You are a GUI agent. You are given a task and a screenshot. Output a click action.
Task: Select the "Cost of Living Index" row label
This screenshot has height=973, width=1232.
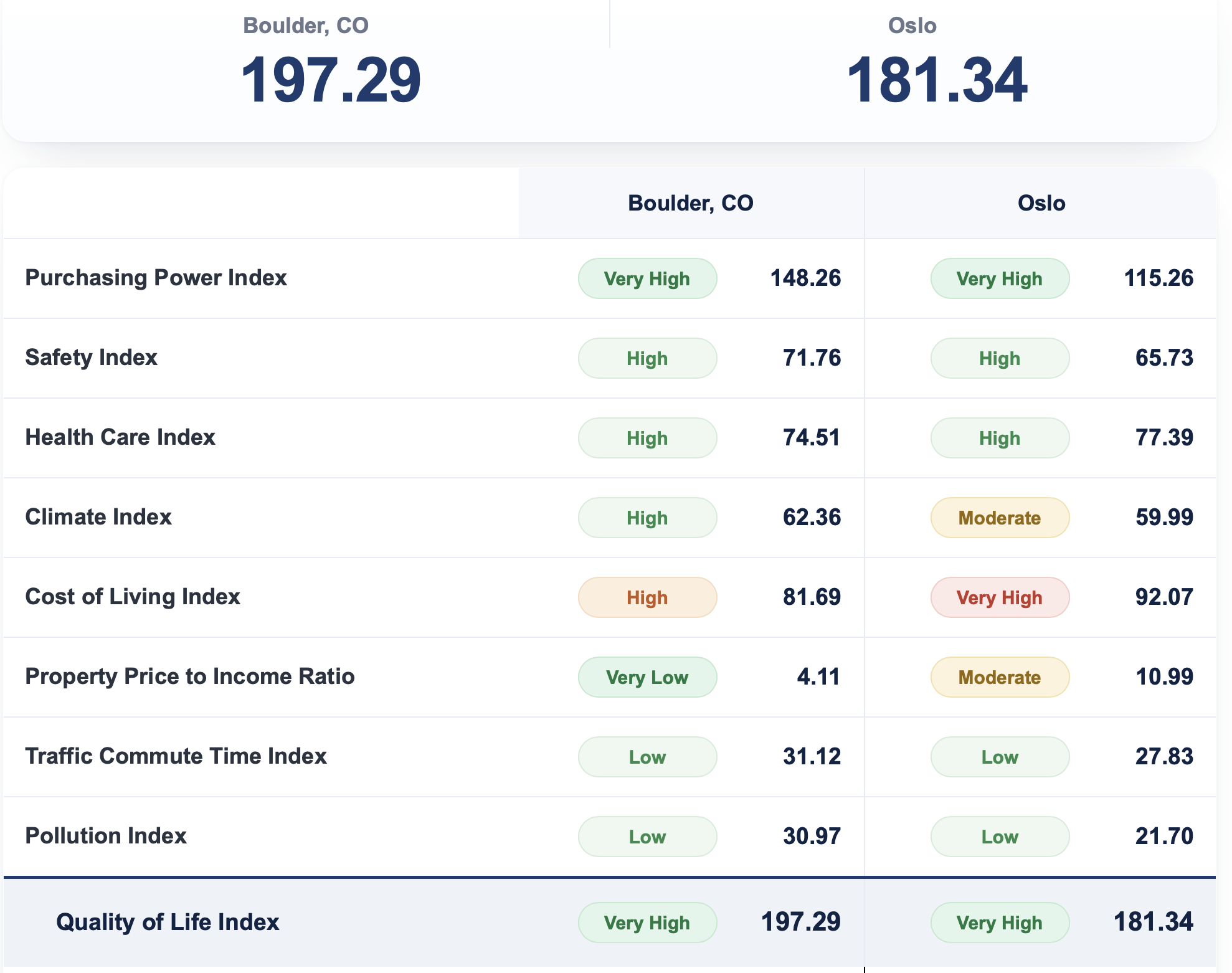pos(133,597)
